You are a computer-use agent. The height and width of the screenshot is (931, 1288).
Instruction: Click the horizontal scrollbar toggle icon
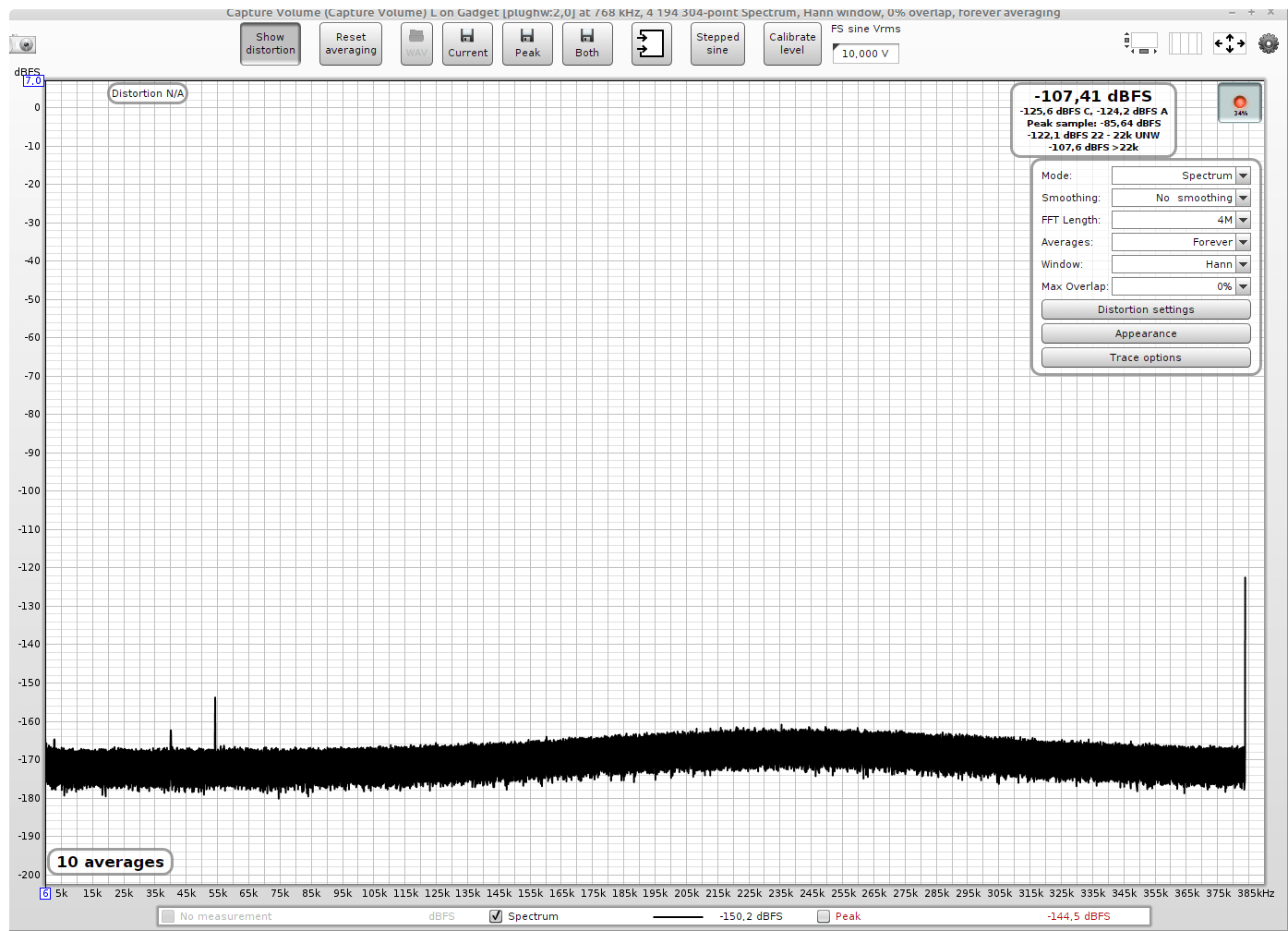tap(1141, 43)
